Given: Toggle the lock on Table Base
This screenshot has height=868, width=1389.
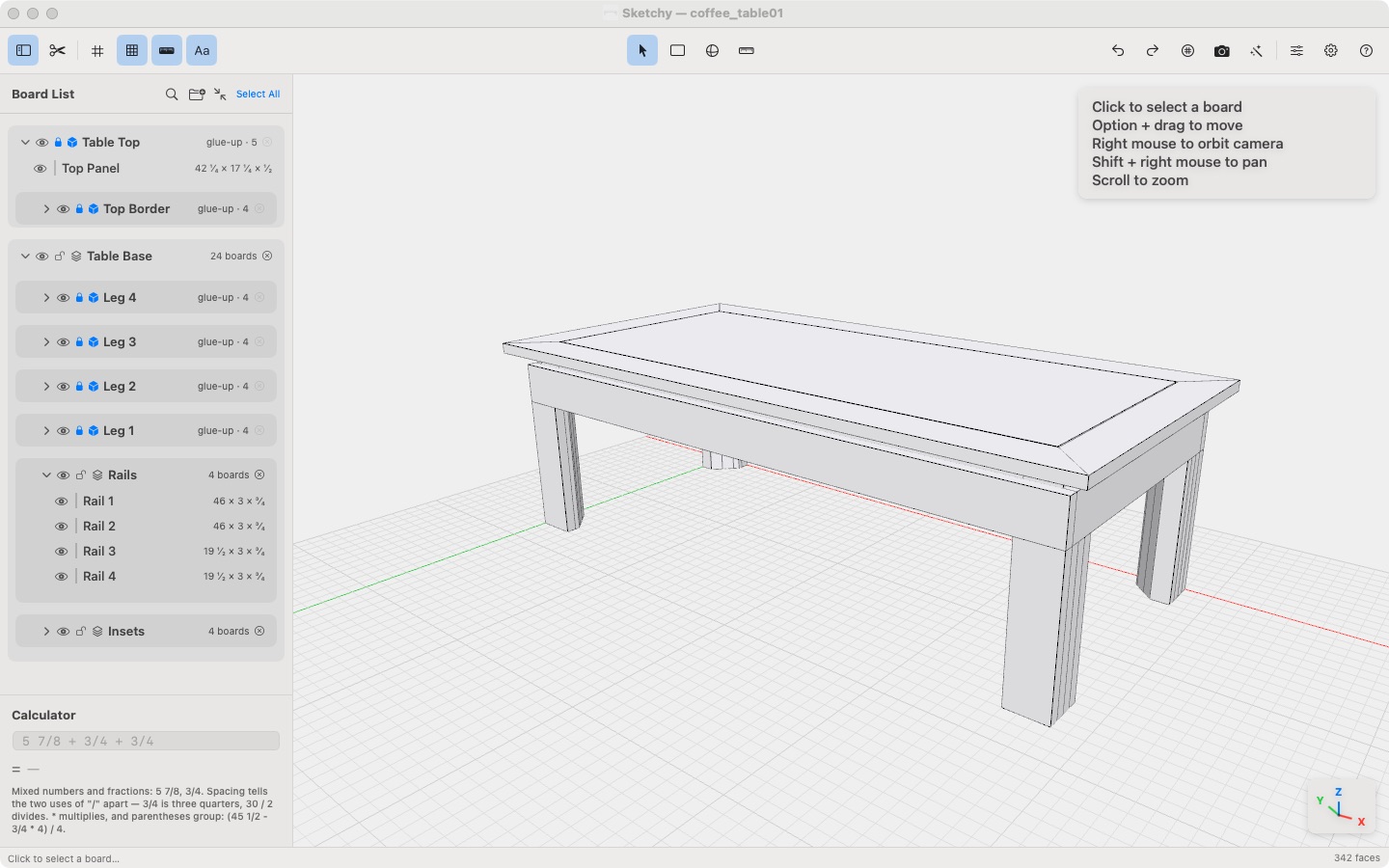Looking at the screenshot, I should pos(59,256).
